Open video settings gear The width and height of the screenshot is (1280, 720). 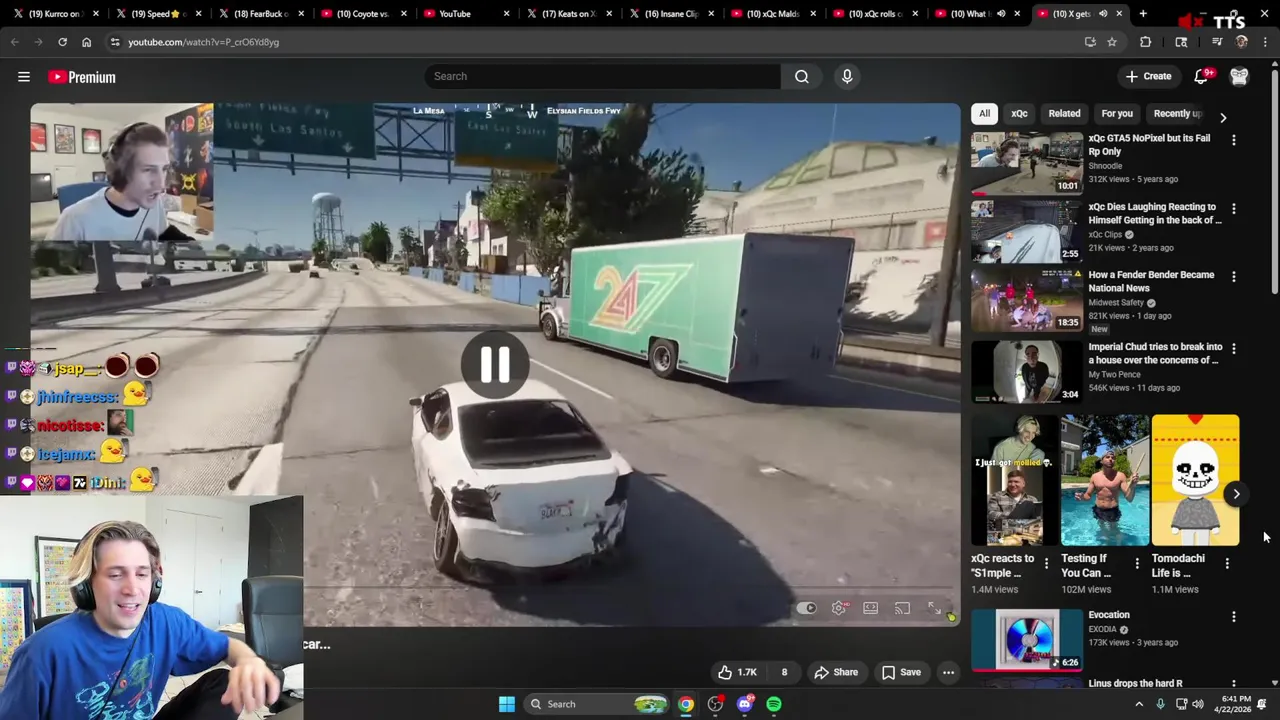point(839,608)
